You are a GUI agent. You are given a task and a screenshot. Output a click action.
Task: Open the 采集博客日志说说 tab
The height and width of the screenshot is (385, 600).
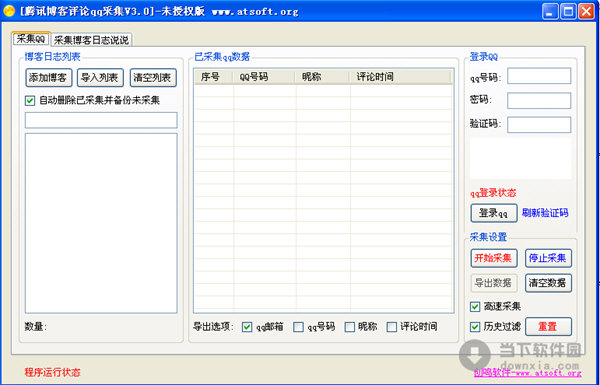tap(91, 39)
